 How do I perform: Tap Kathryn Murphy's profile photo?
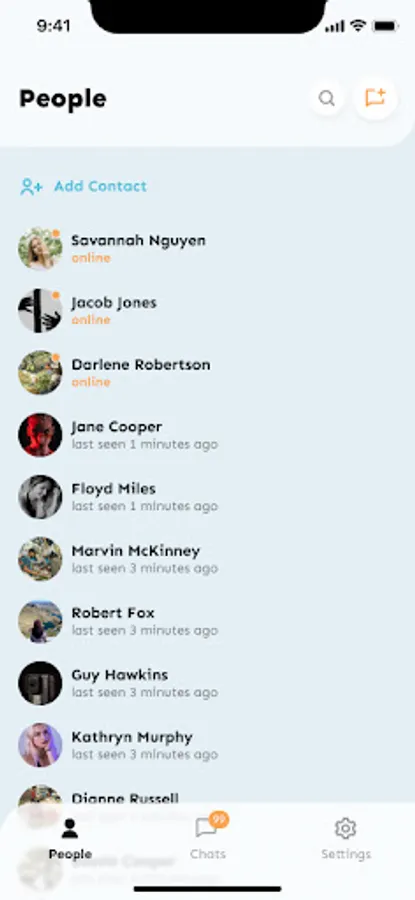[x=40, y=744]
